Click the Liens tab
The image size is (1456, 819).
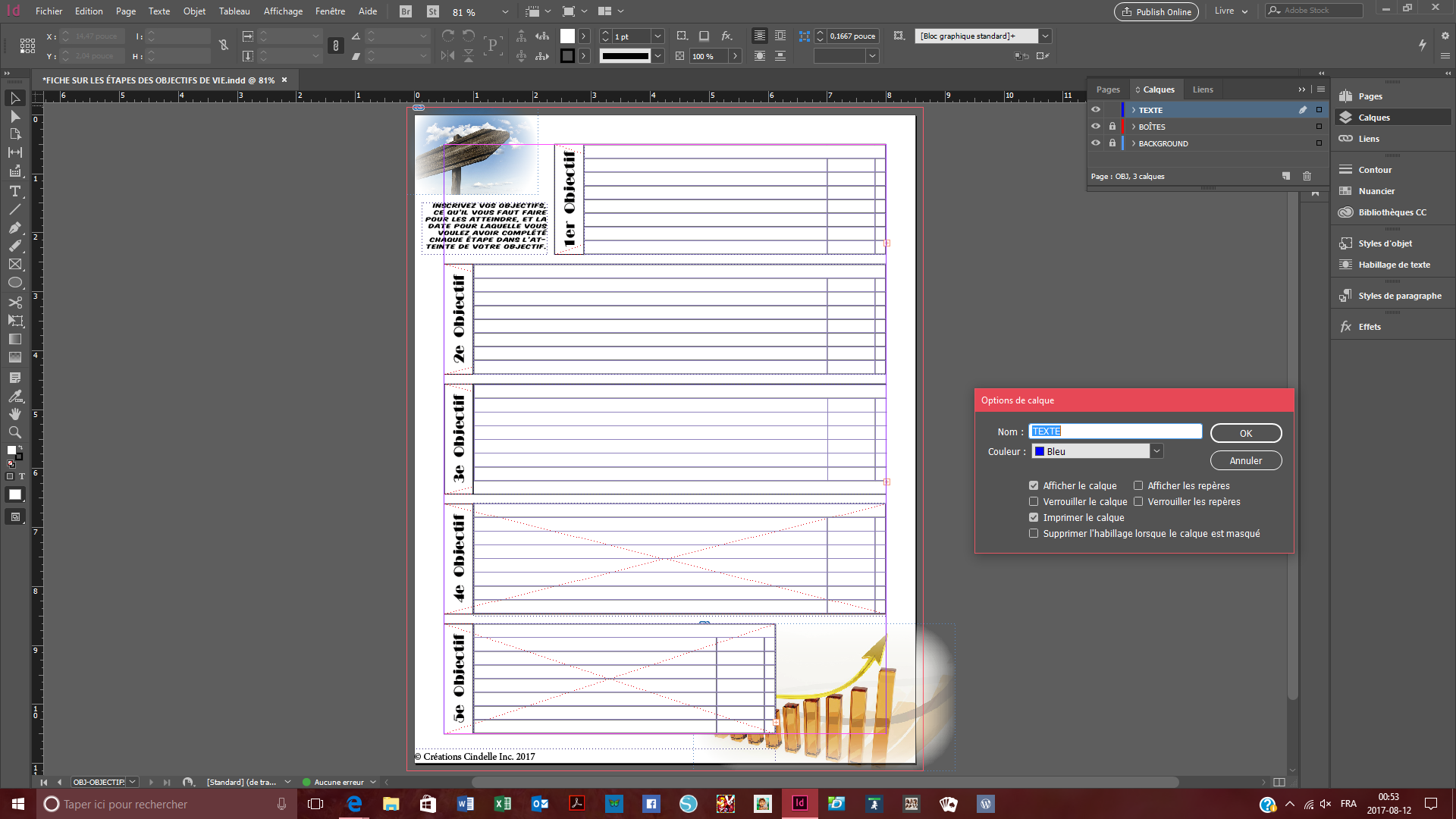(1201, 88)
